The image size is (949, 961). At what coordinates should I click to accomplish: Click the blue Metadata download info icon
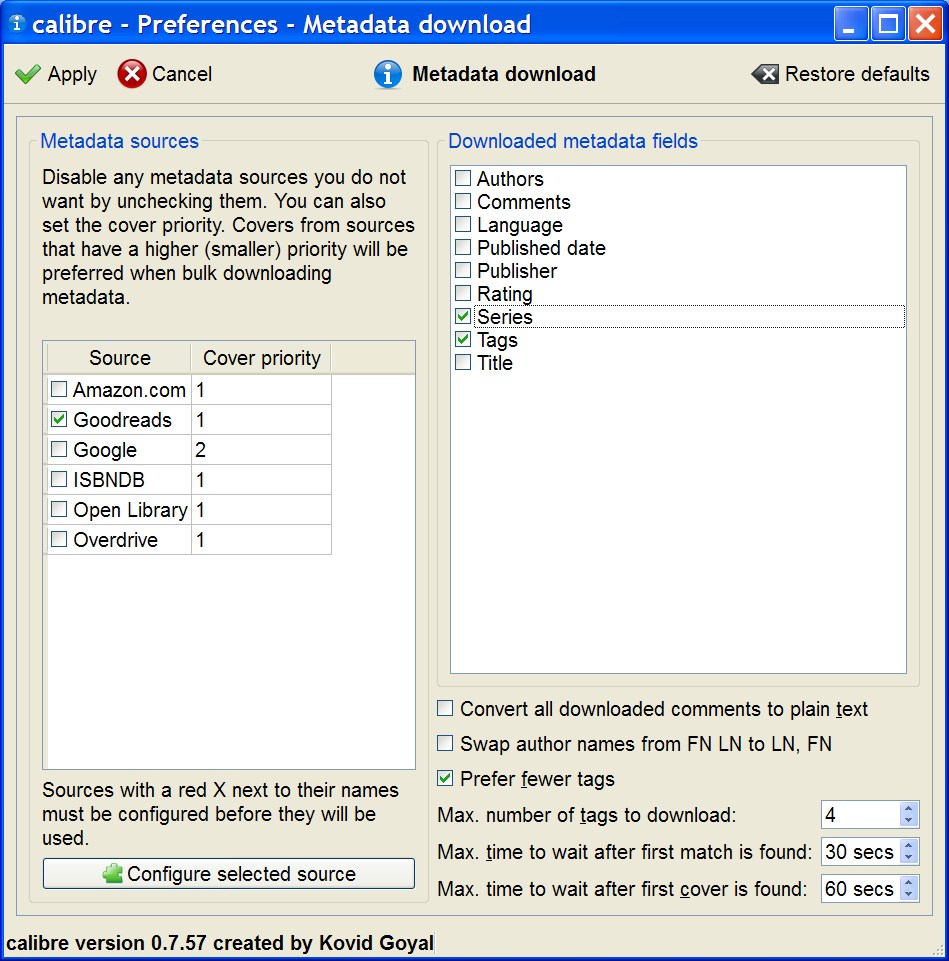(x=387, y=74)
